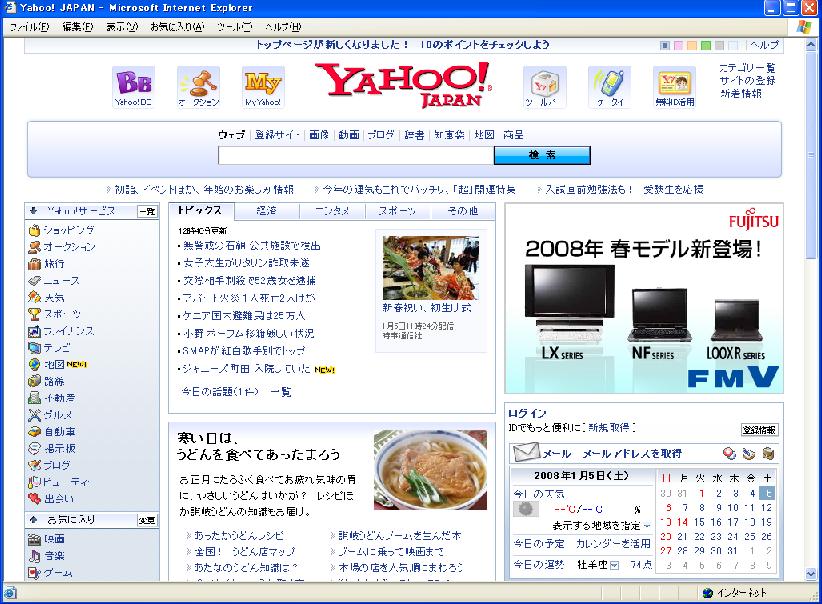822x604 pixels.
Task: Open the mobile phone icon in header
Action: coord(609,87)
